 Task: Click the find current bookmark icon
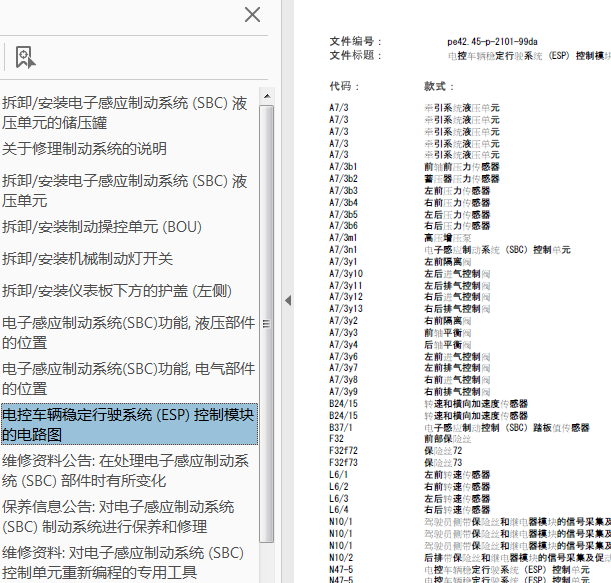[x=25, y=57]
